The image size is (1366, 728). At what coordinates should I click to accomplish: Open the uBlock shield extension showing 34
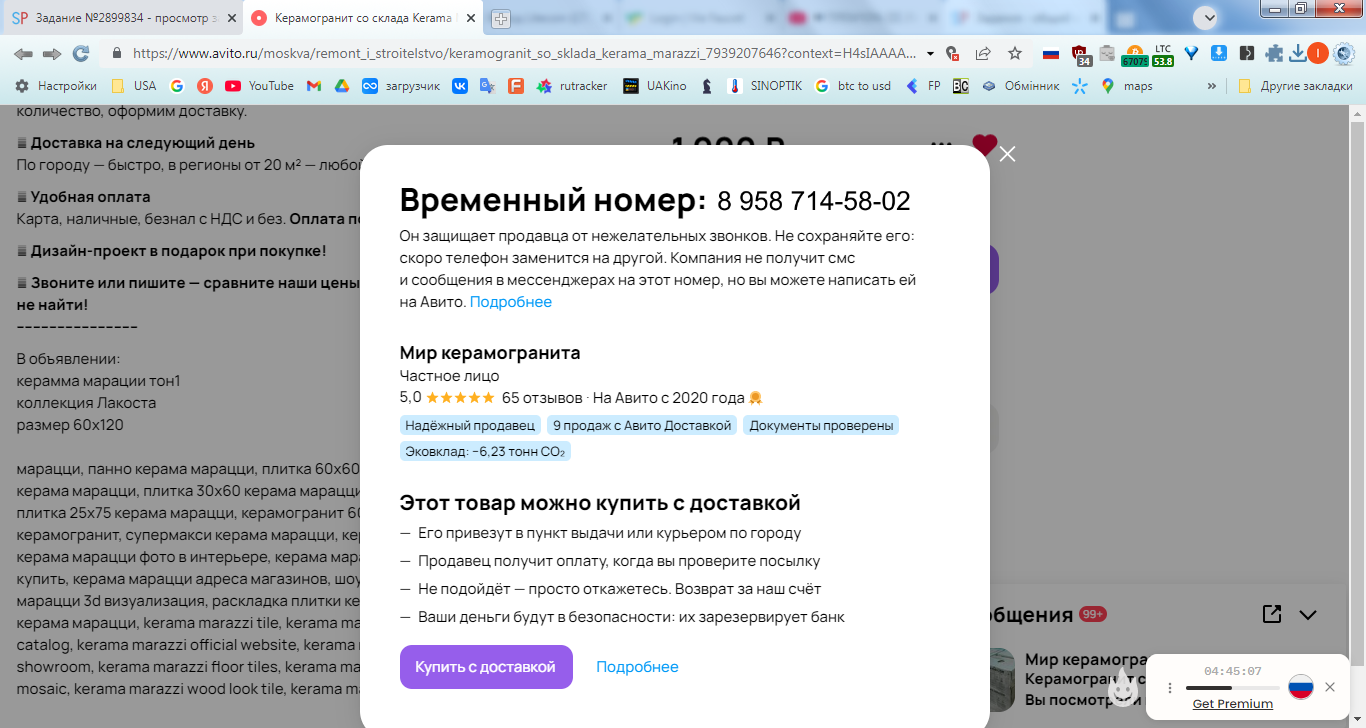point(1080,54)
